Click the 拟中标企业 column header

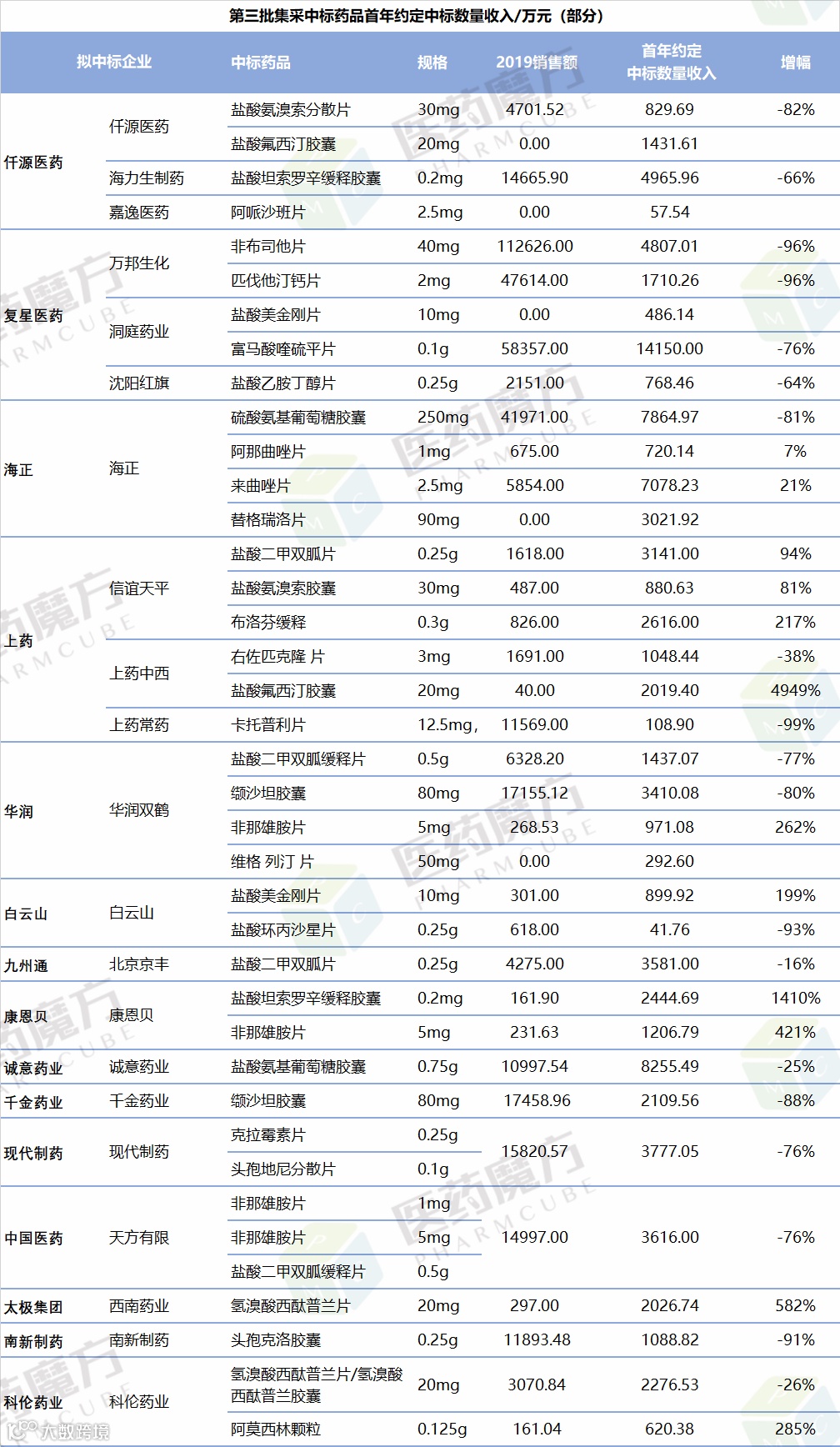[x=114, y=62]
